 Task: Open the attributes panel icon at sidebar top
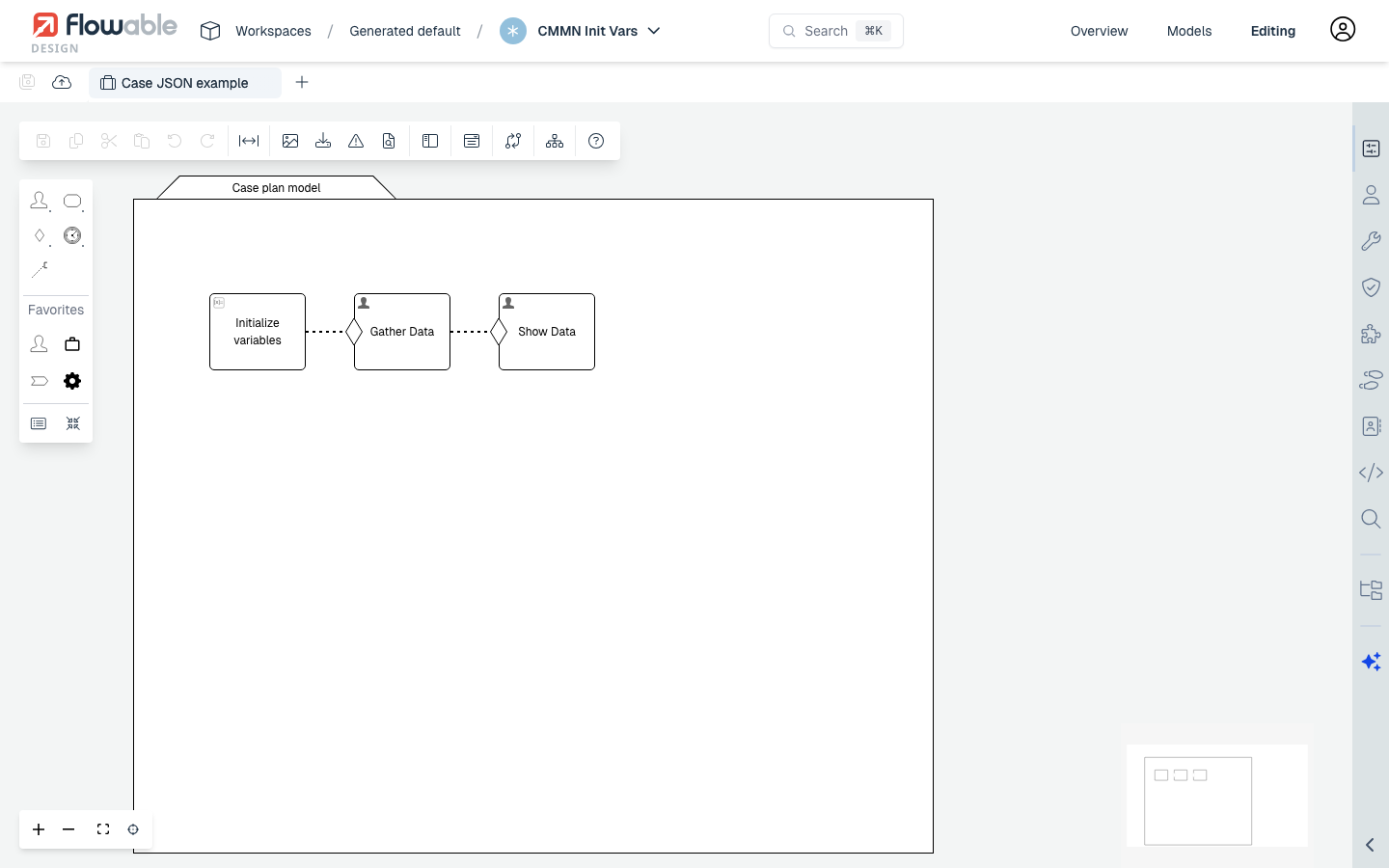1371,149
